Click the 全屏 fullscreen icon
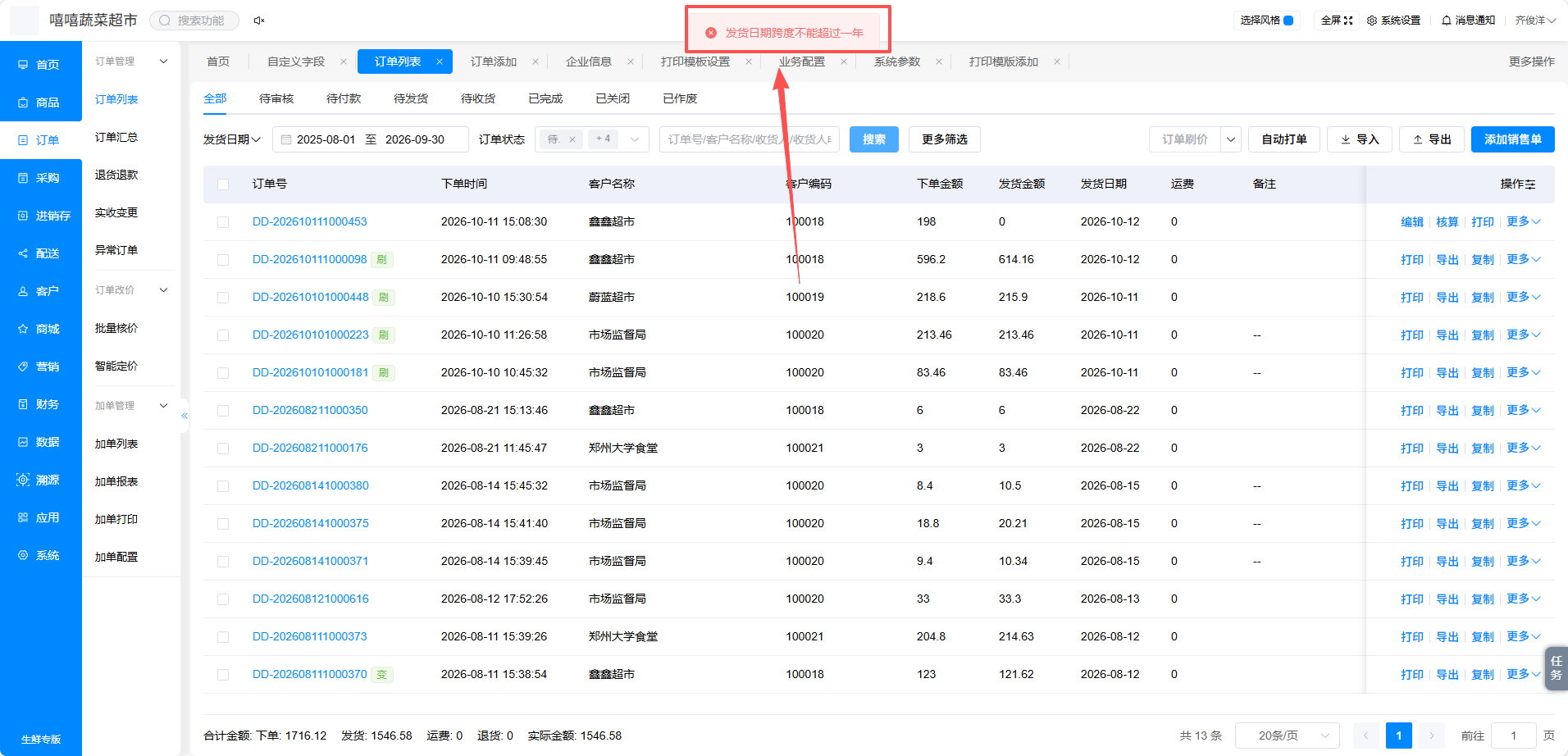The width and height of the screenshot is (1568, 756). 1348,20
